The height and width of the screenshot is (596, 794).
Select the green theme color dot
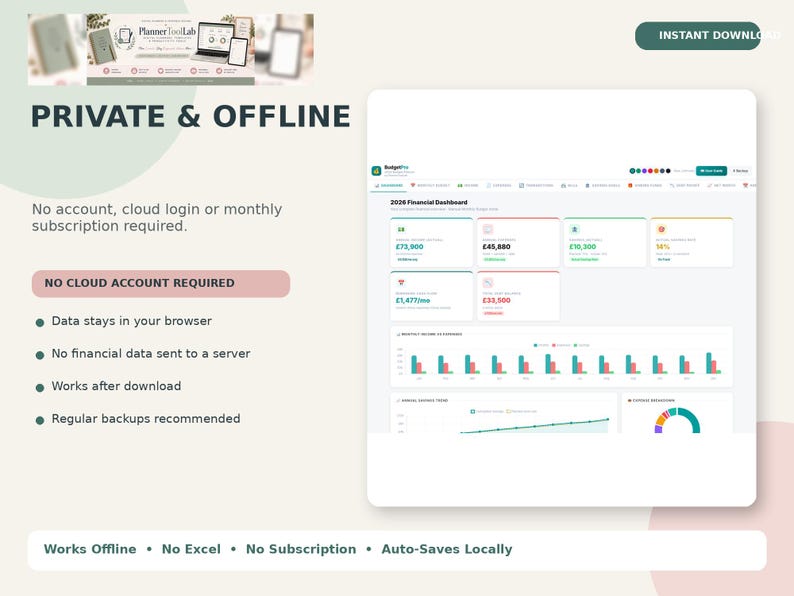[638, 171]
